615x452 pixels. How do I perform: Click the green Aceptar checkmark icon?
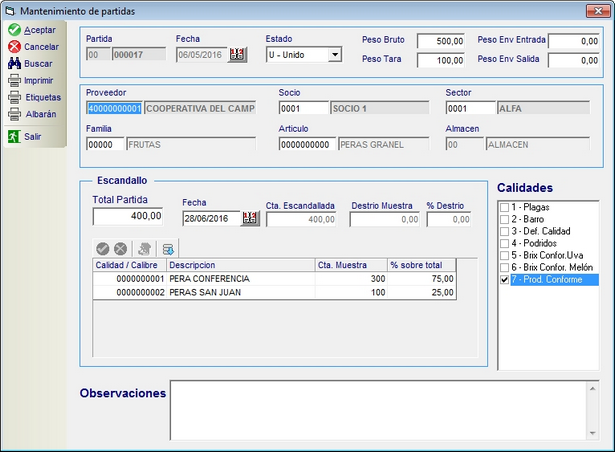tap(14, 30)
